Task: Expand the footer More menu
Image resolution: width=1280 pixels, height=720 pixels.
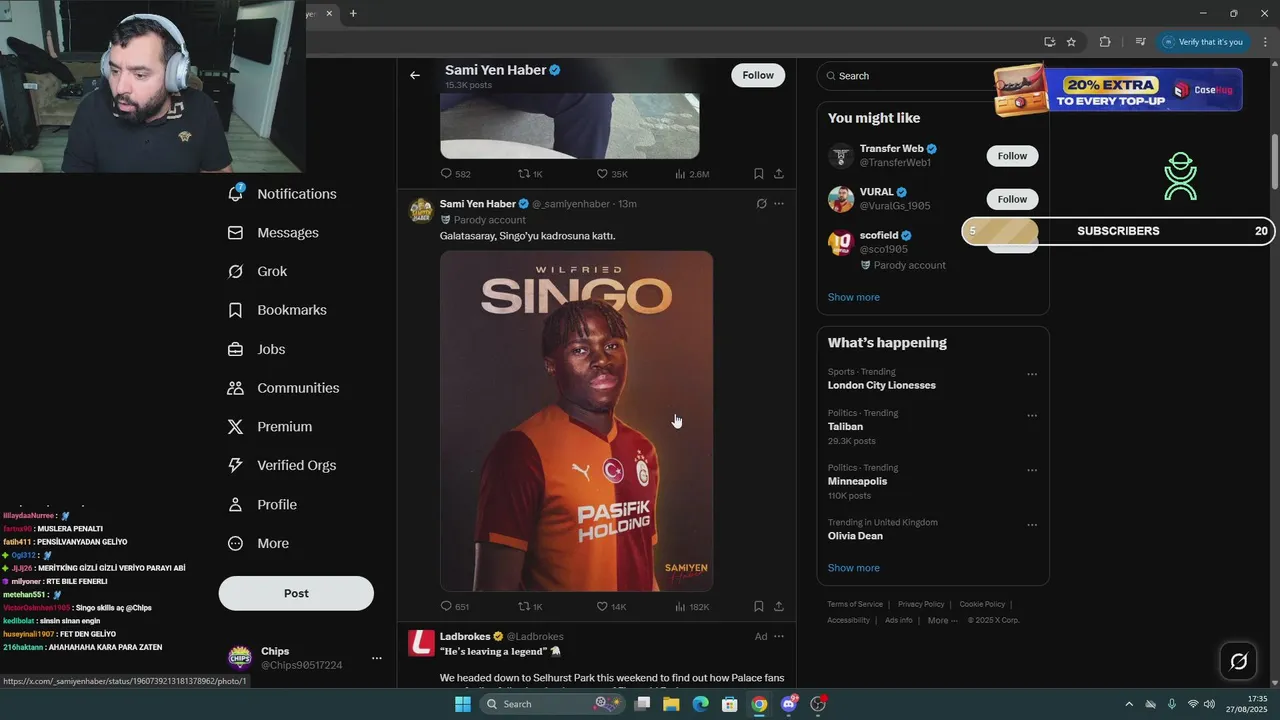Action: click(x=943, y=620)
